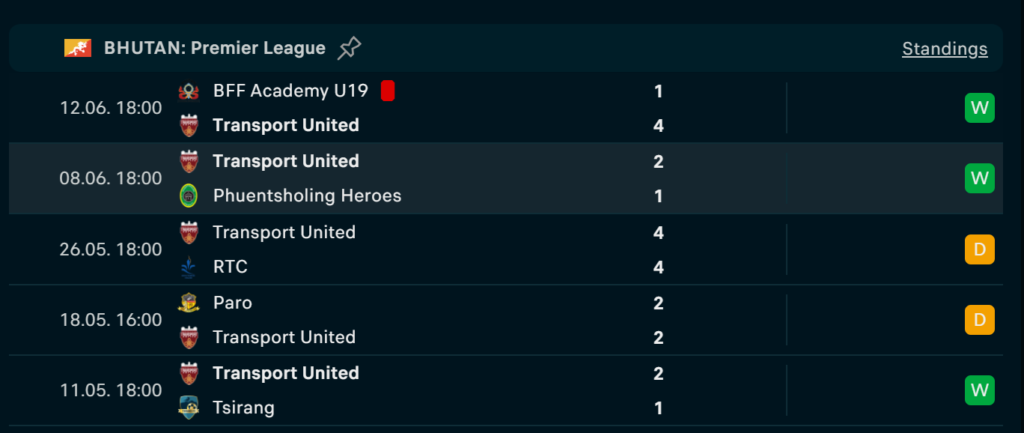Click the Bhutan flag icon

pyautogui.click(x=78, y=48)
